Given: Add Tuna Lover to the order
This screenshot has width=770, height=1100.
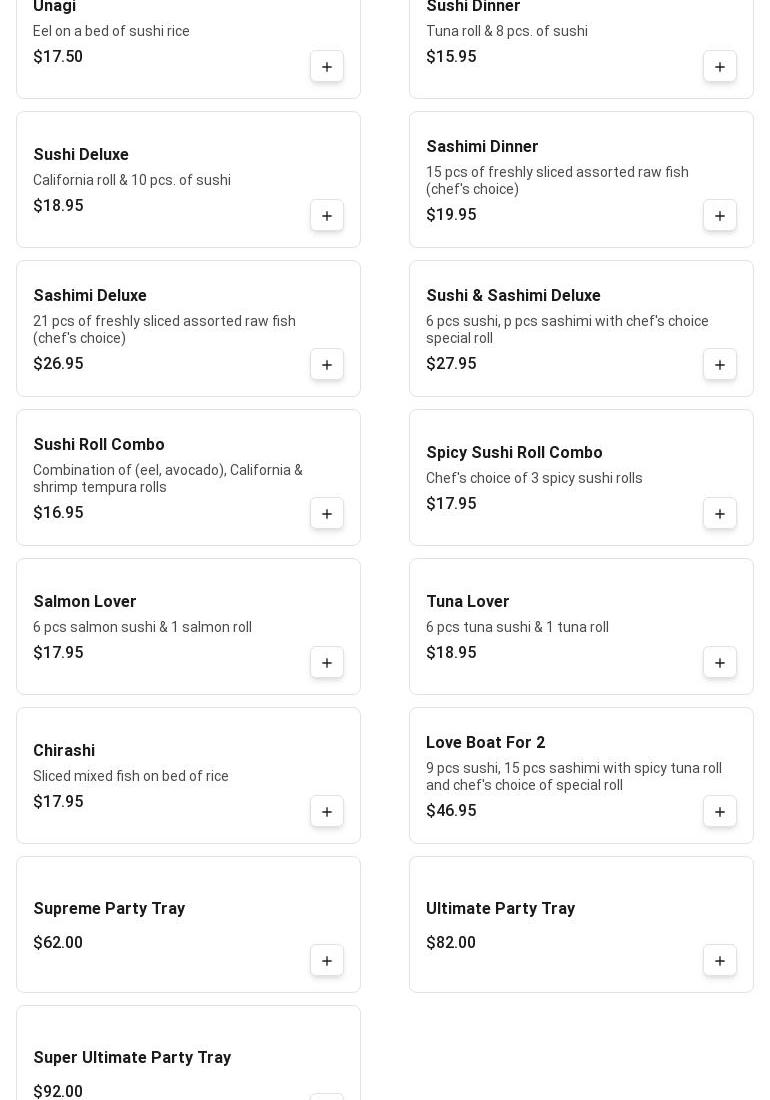Looking at the screenshot, I should [720, 663].
